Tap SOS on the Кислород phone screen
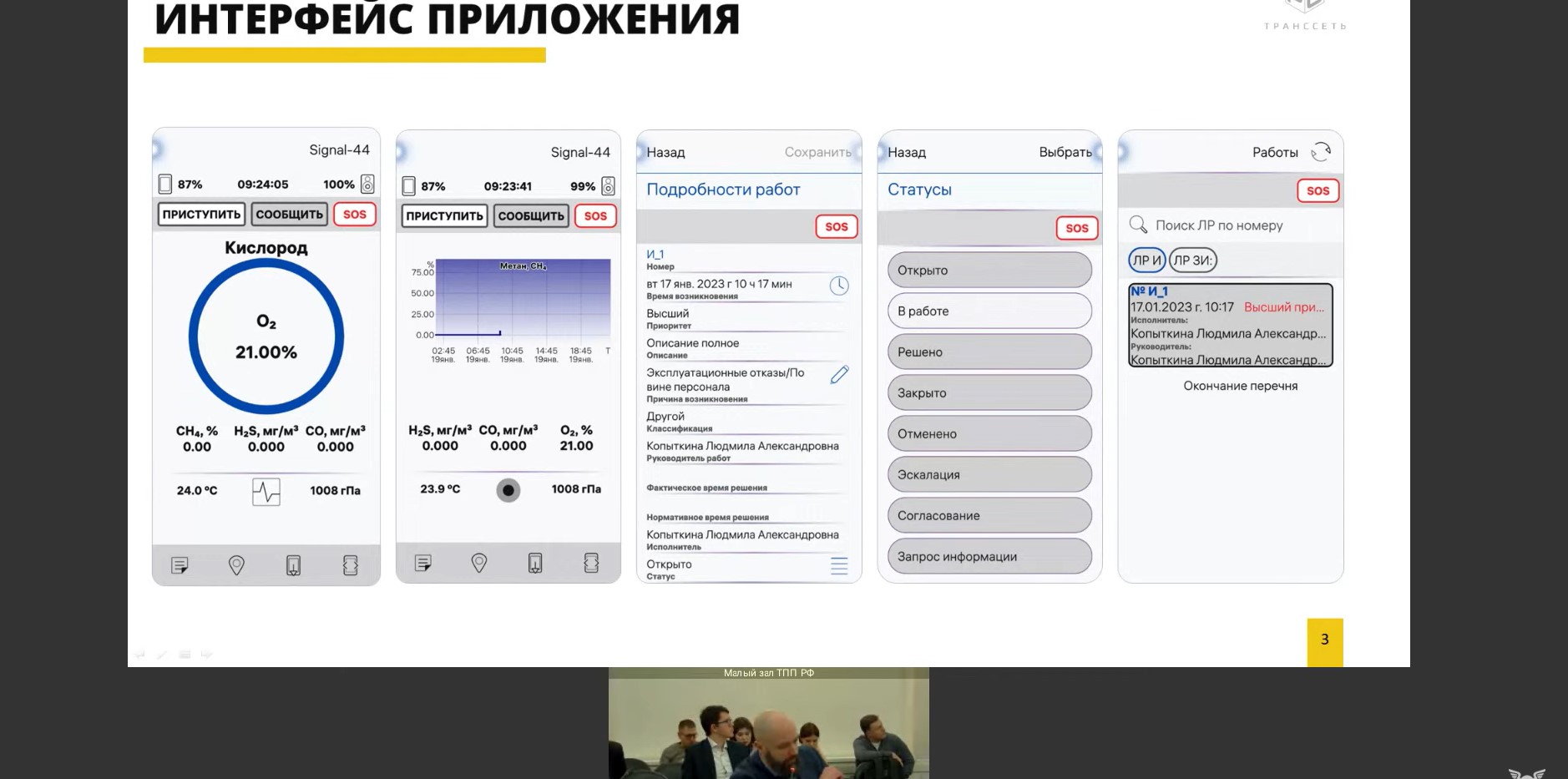The image size is (1568, 779). click(x=355, y=215)
